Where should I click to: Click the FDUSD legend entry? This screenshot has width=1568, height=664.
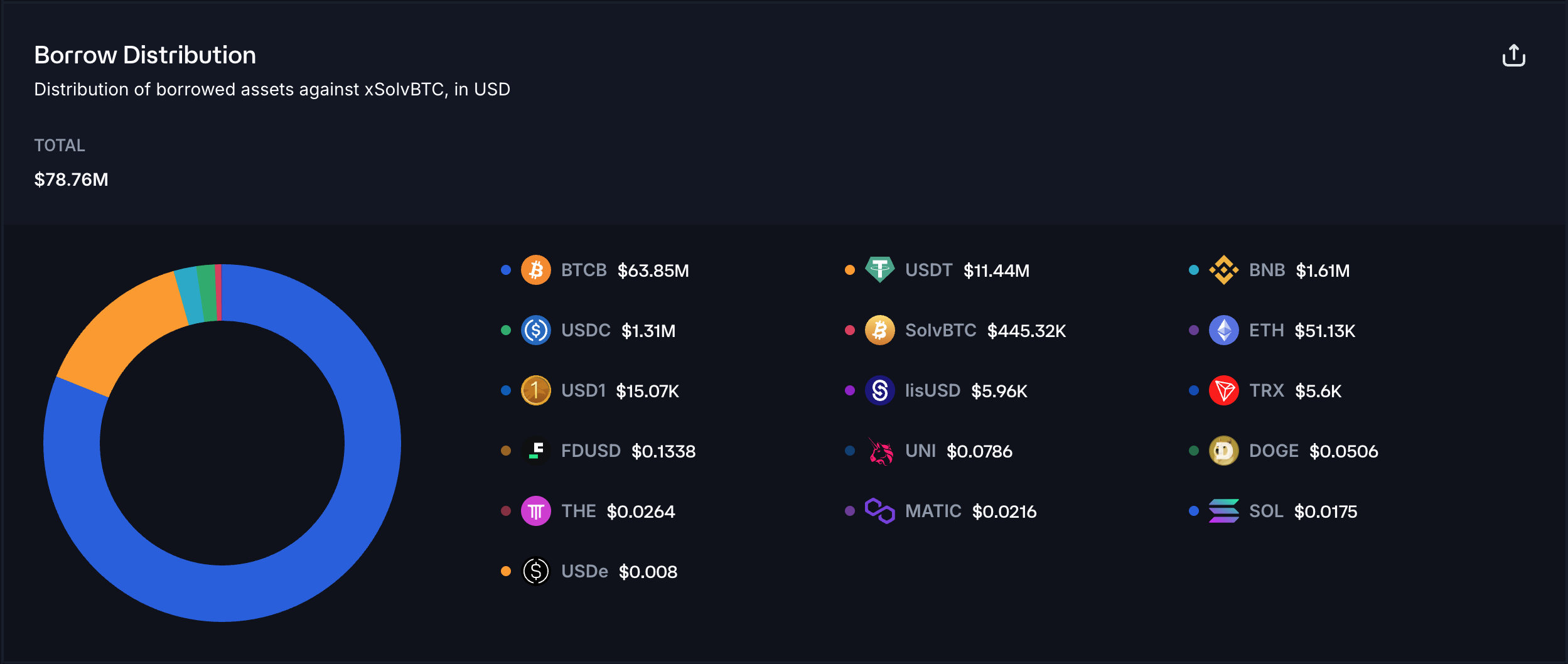(x=598, y=451)
